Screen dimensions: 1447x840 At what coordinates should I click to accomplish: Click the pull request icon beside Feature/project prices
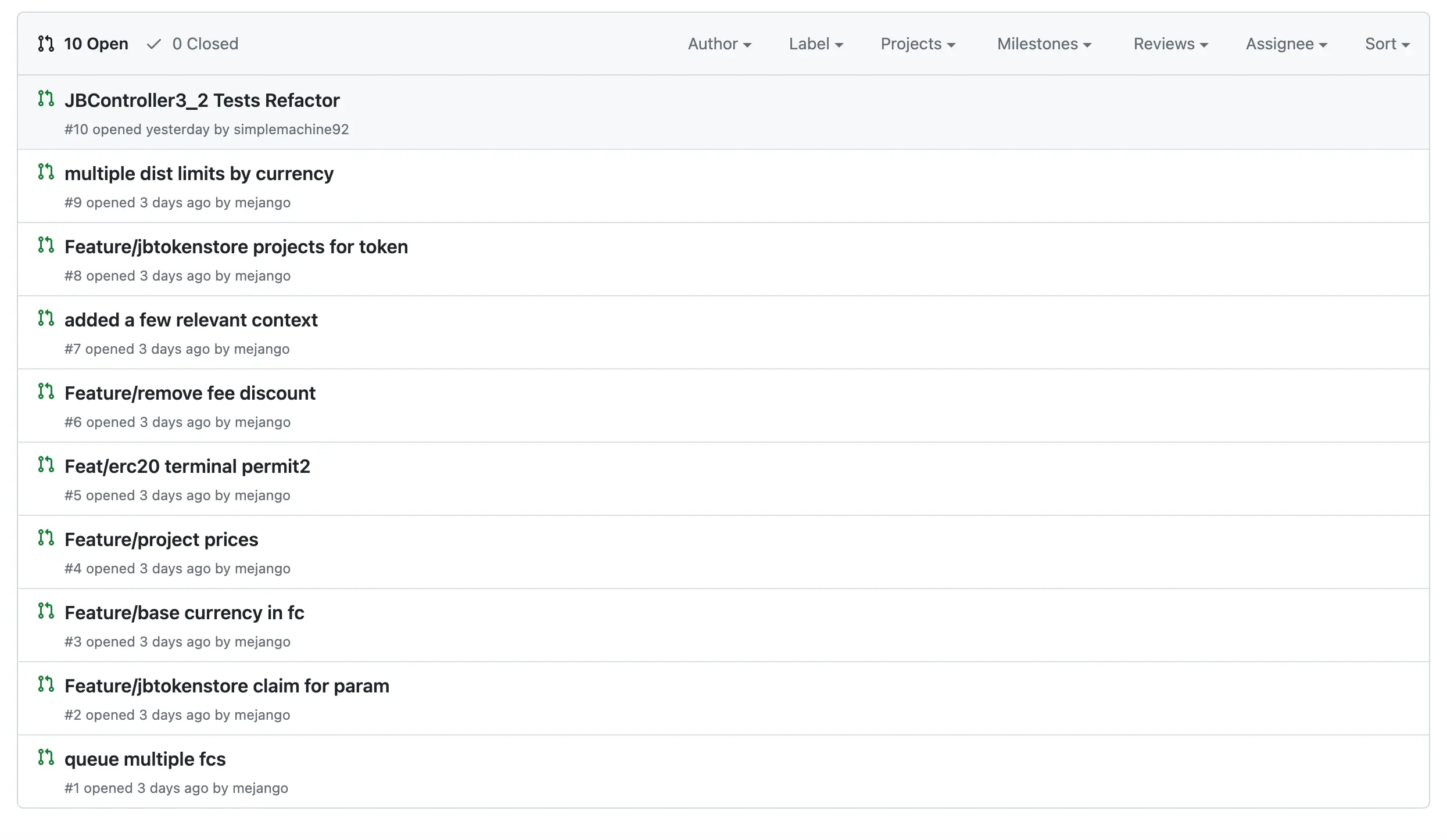coord(46,538)
